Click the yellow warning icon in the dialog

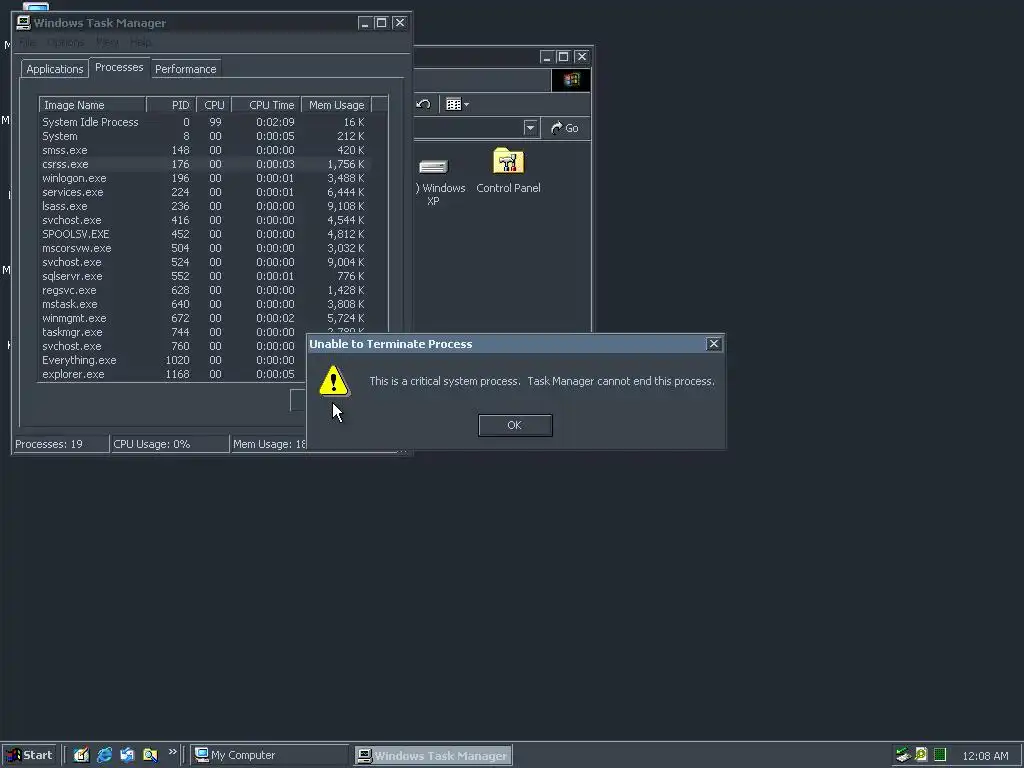(334, 381)
